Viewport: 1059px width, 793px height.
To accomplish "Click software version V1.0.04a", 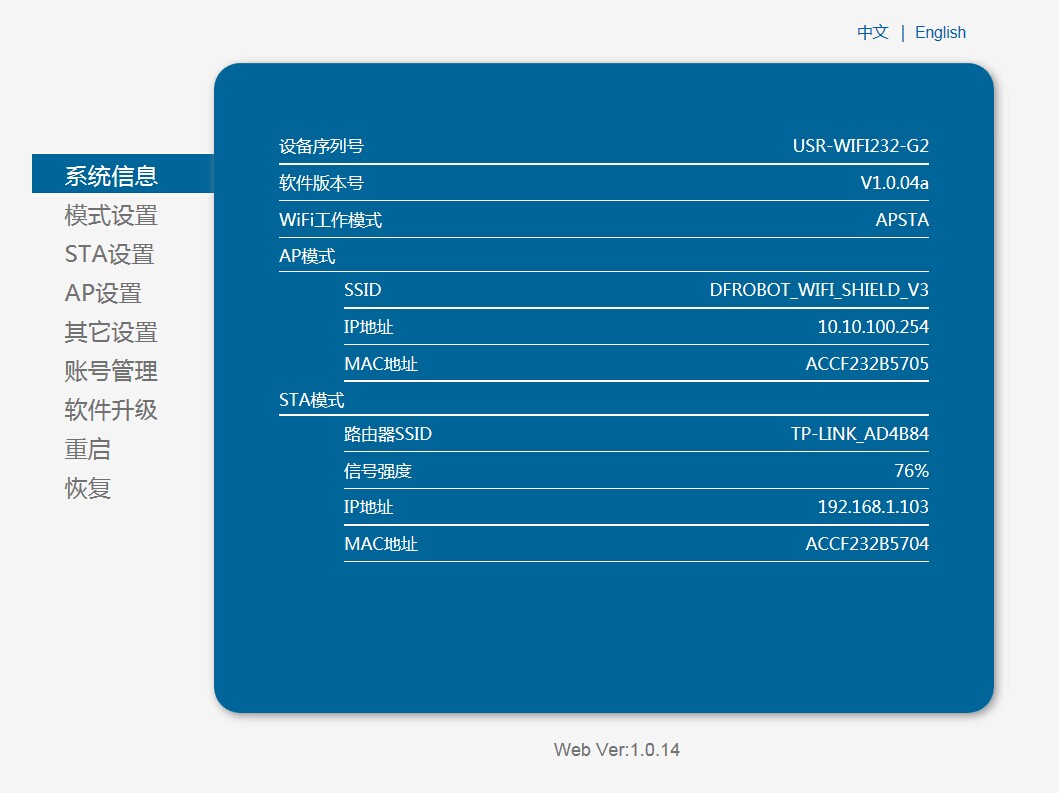I will click(x=894, y=183).
